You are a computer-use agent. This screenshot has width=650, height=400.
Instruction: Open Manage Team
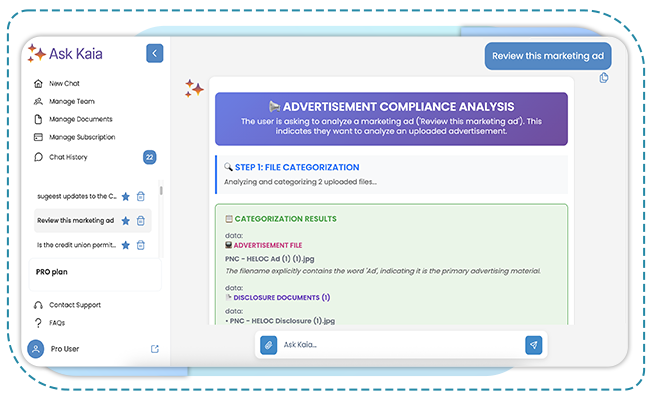click(72, 101)
